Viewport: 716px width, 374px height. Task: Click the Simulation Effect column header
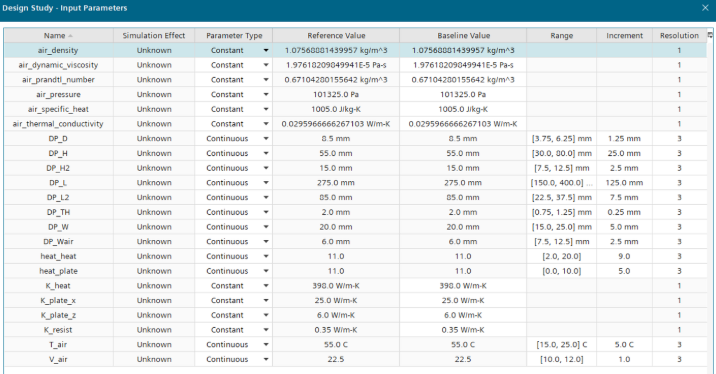(154, 36)
